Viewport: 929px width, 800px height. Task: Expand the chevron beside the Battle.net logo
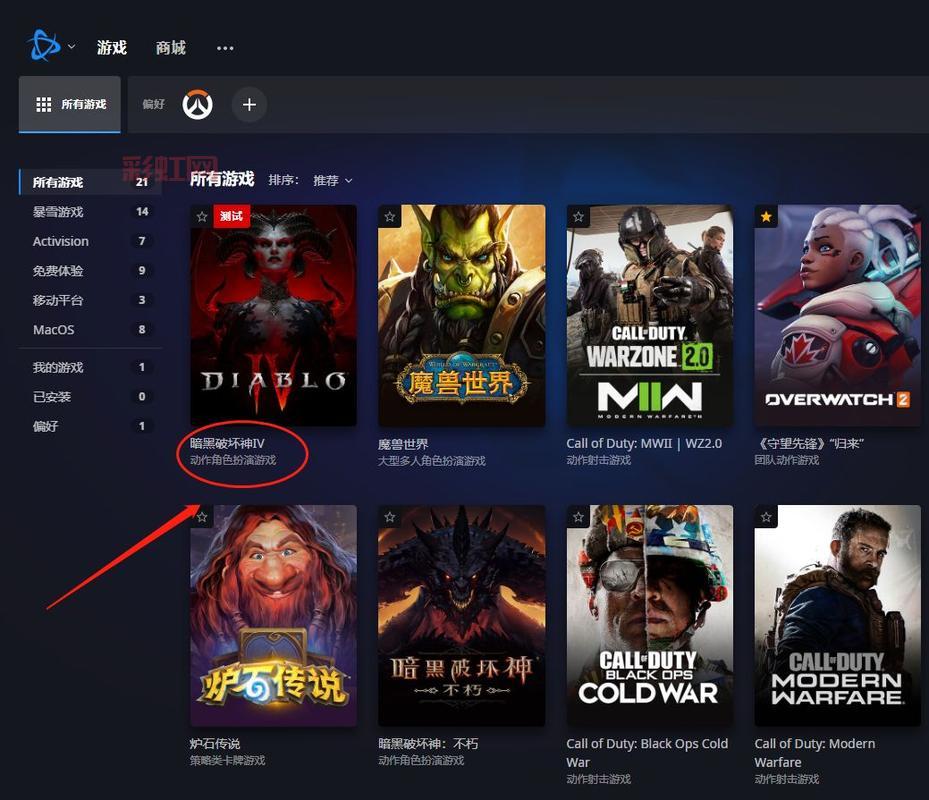[72, 46]
